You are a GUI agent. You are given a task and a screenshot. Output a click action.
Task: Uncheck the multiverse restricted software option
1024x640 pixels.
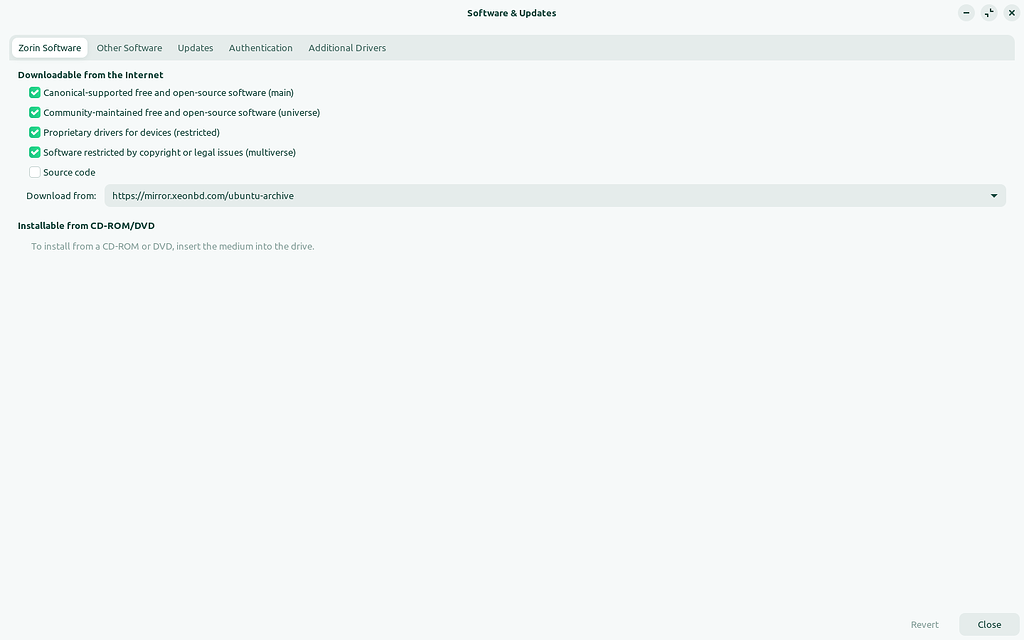pyautogui.click(x=35, y=153)
